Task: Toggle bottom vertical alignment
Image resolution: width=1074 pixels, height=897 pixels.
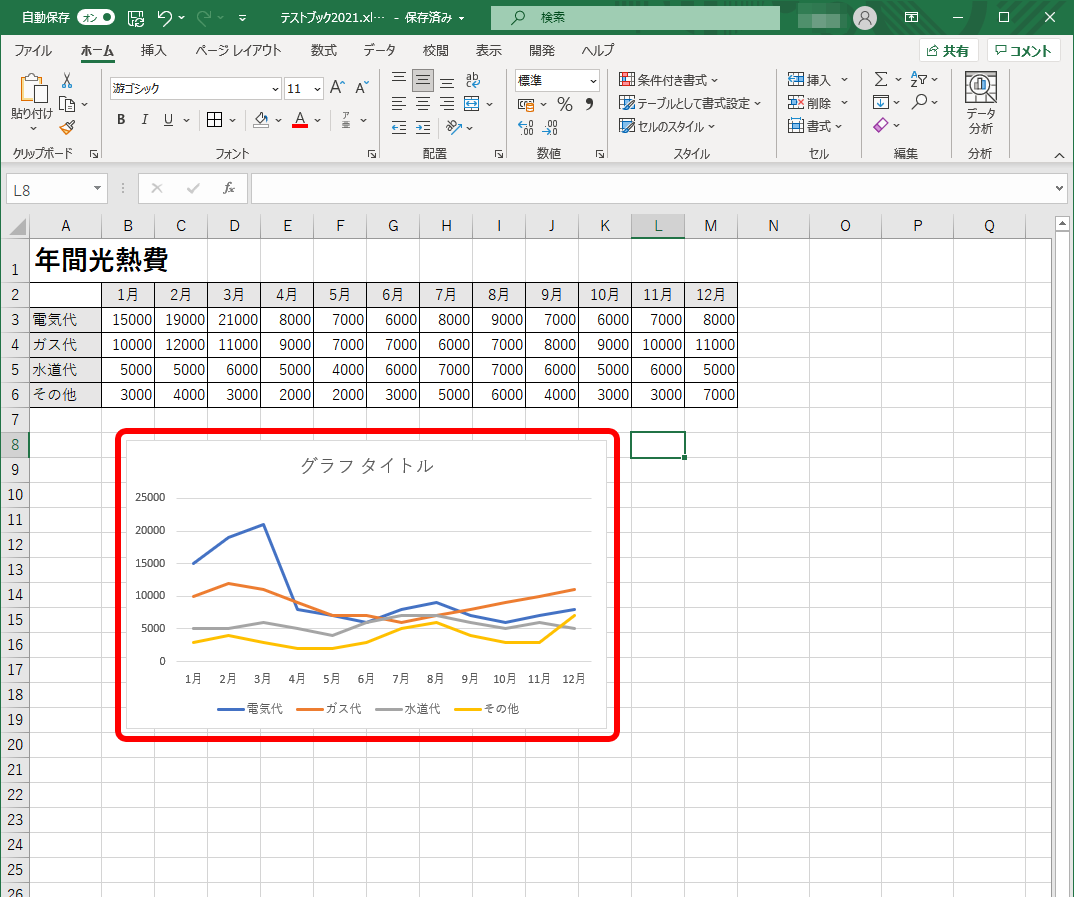Action: [x=447, y=81]
